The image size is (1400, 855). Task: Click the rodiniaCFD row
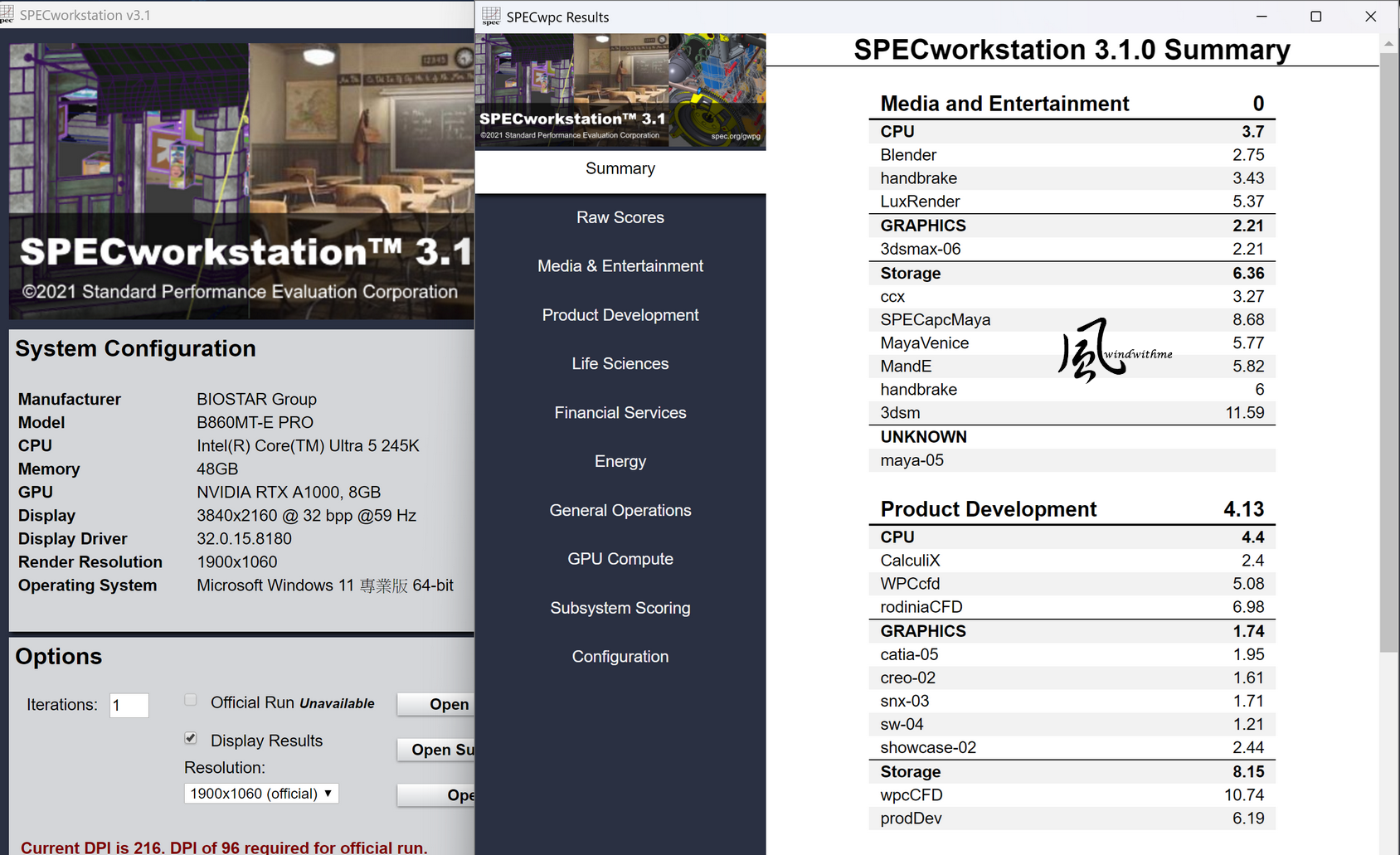pyautogui.click(x=1072, y=607)
